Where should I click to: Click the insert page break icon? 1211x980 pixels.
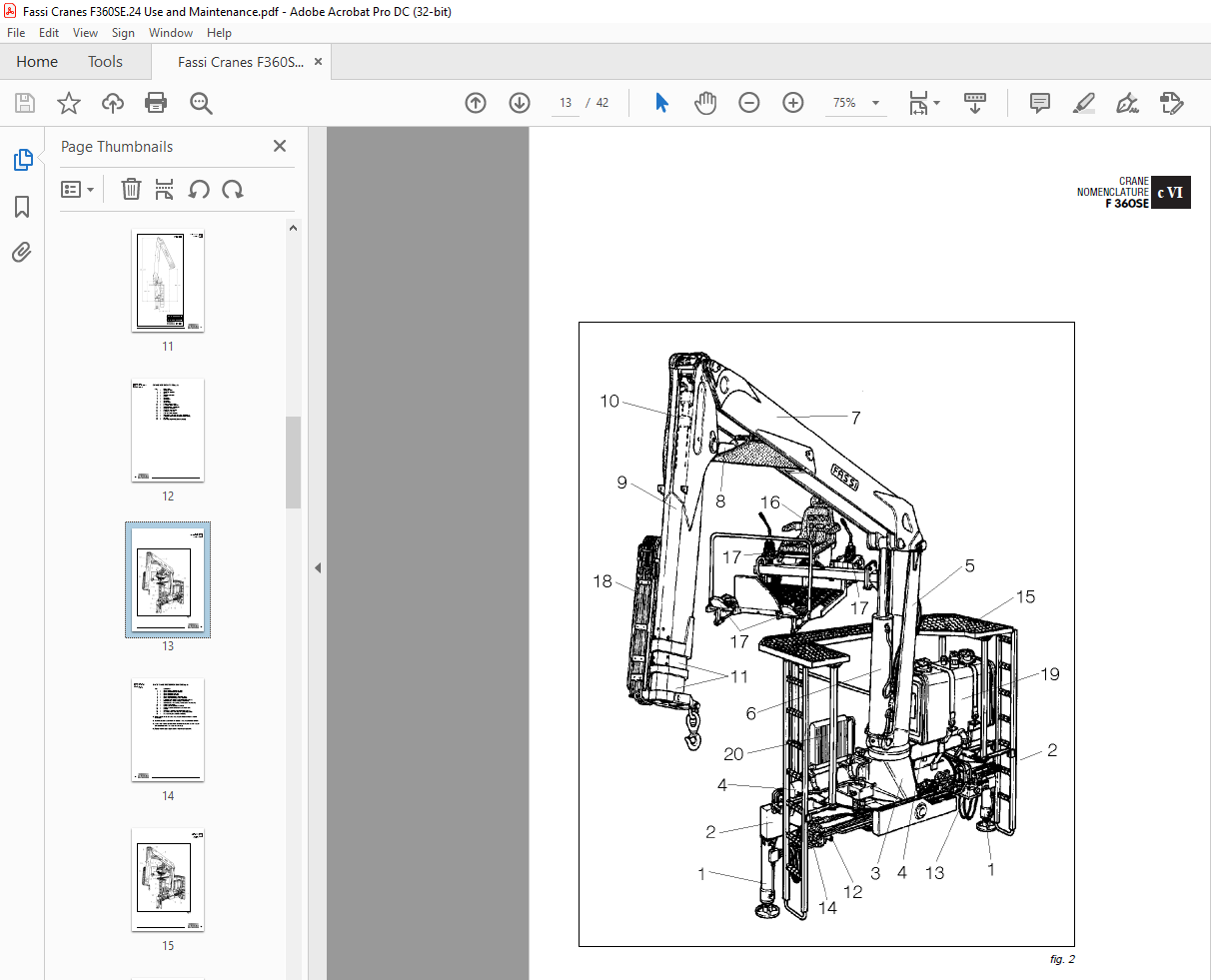click(x=165, y=190)
